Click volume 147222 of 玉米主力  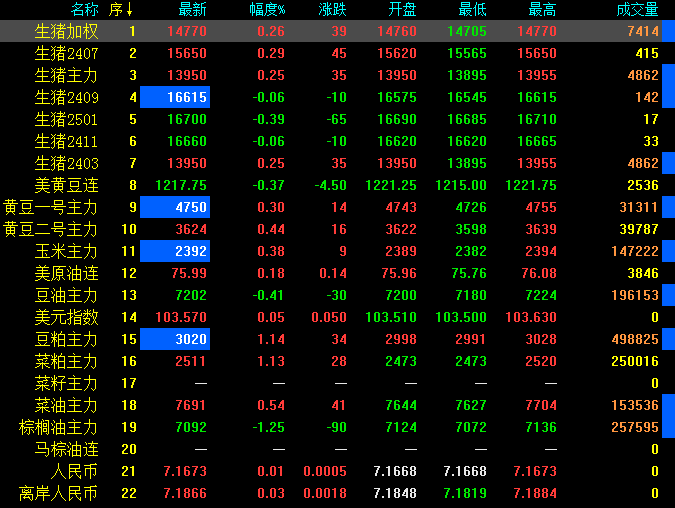tap(635, 251)
